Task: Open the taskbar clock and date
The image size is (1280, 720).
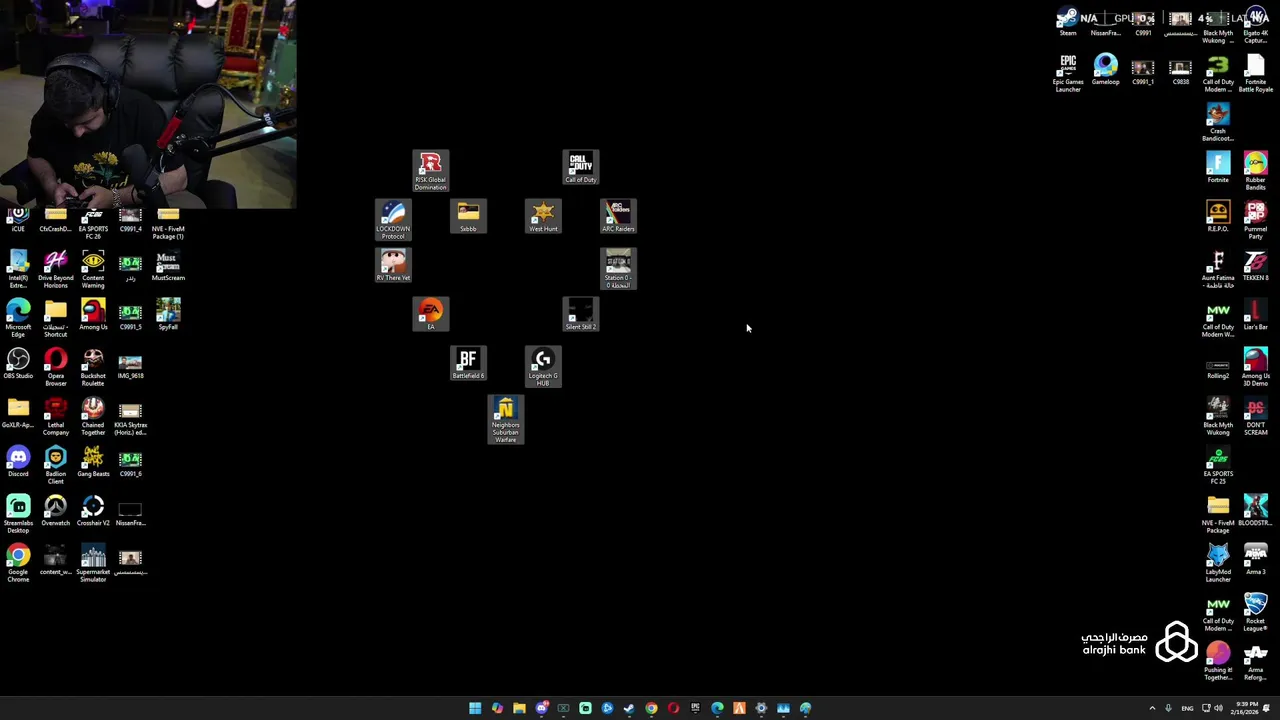Action: pyautogui.click(x=1245, y=708)
